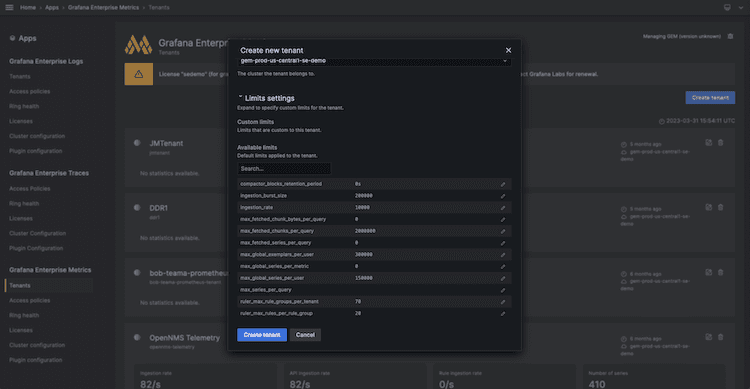Delete the JMTenant tenant
The width and height of the screenshot is (750, 389).
click(721, 143)
